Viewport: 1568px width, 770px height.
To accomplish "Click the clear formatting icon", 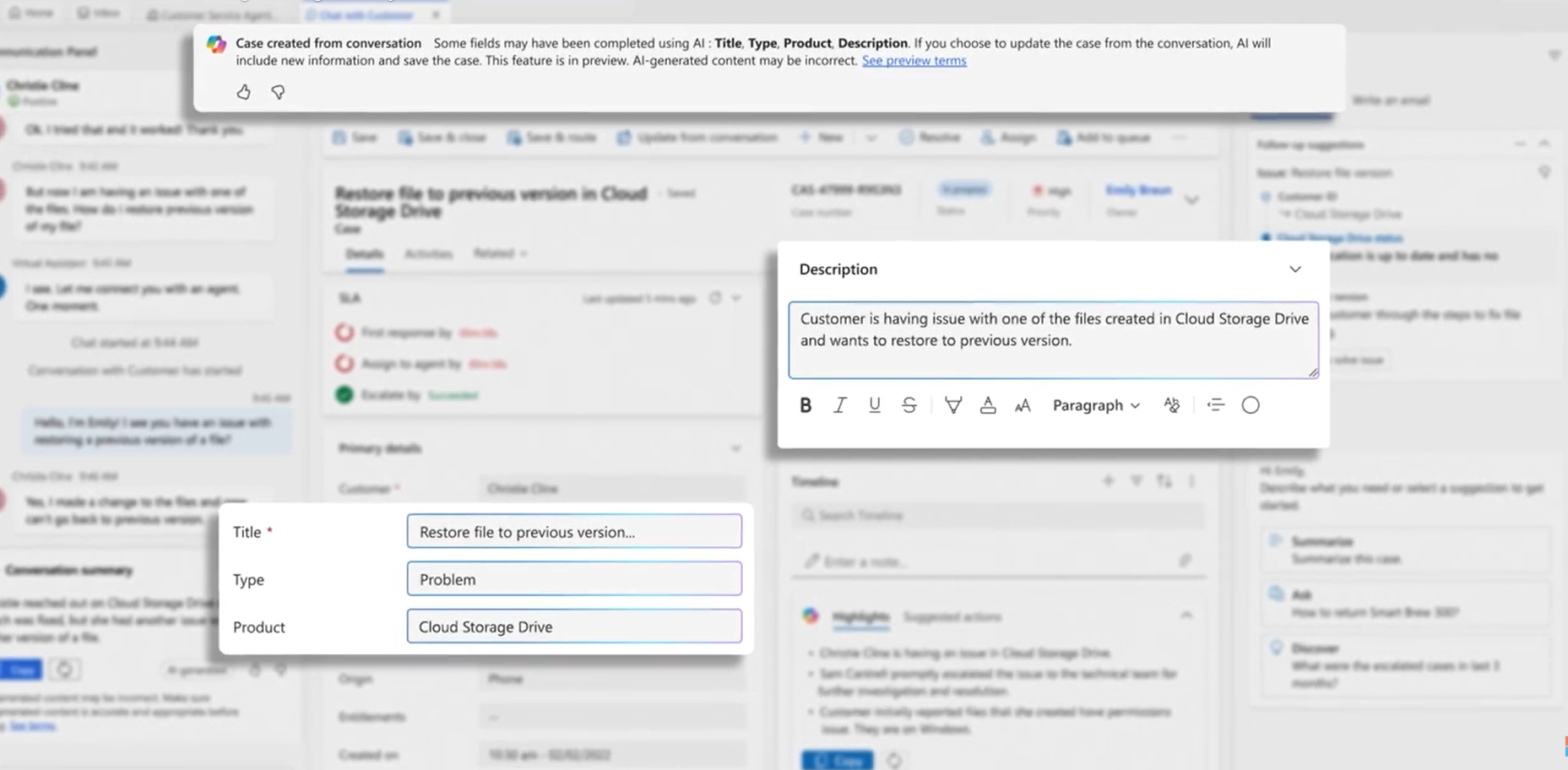I will (1171, 405).
